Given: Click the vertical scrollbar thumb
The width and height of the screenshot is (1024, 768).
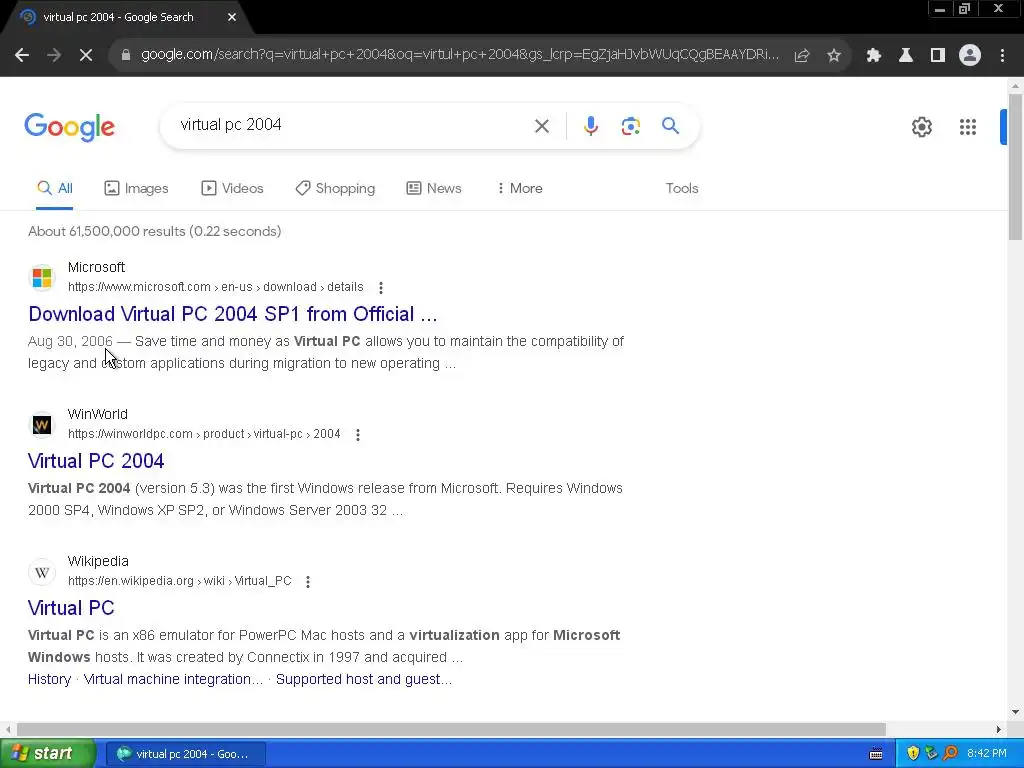Looking at the screenshot, I should pos(1015,167).
